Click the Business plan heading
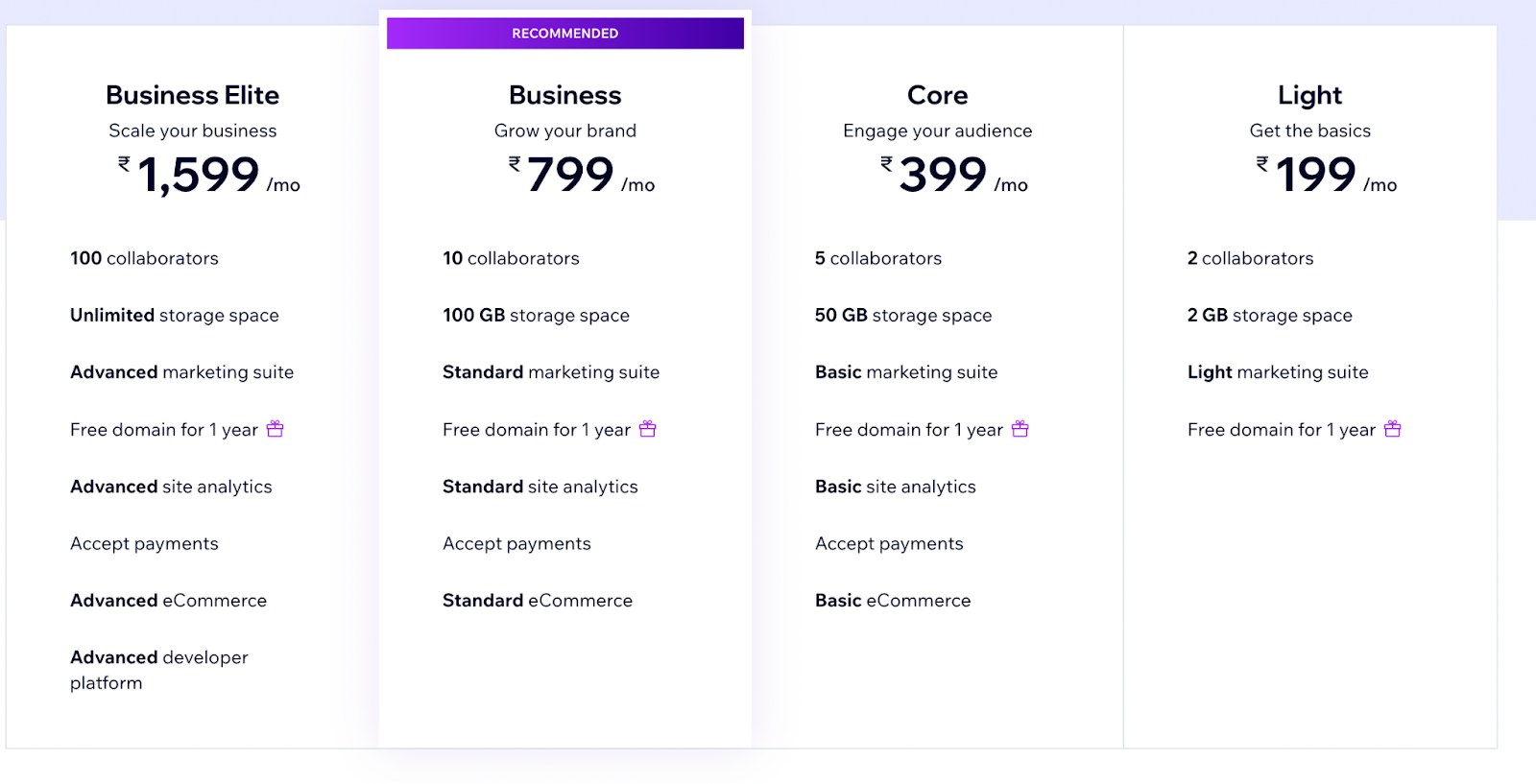The height and width of the screenshot is (784, 1536). [565, 95]
